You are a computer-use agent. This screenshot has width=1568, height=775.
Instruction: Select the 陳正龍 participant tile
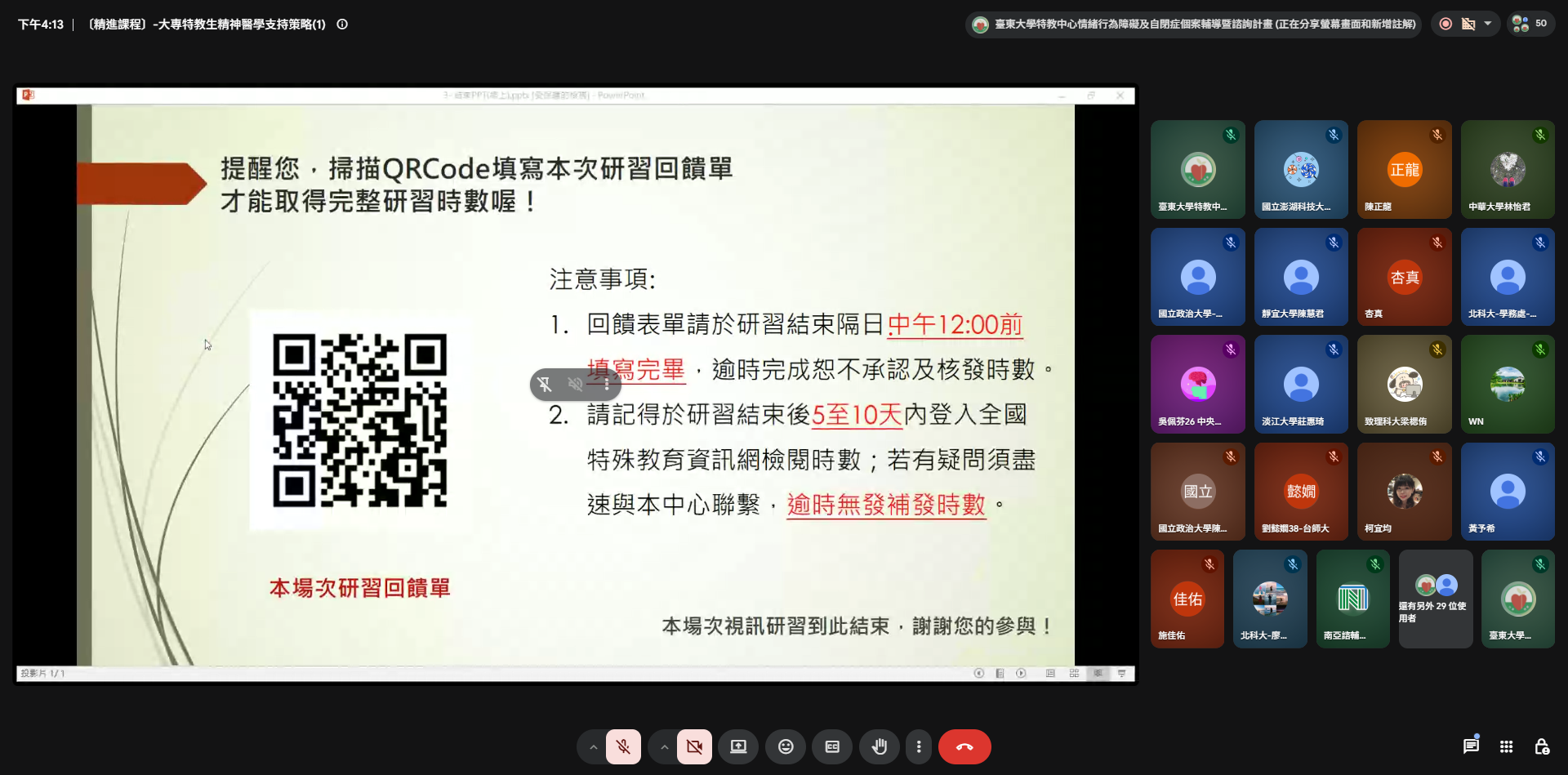point(1405,170)
